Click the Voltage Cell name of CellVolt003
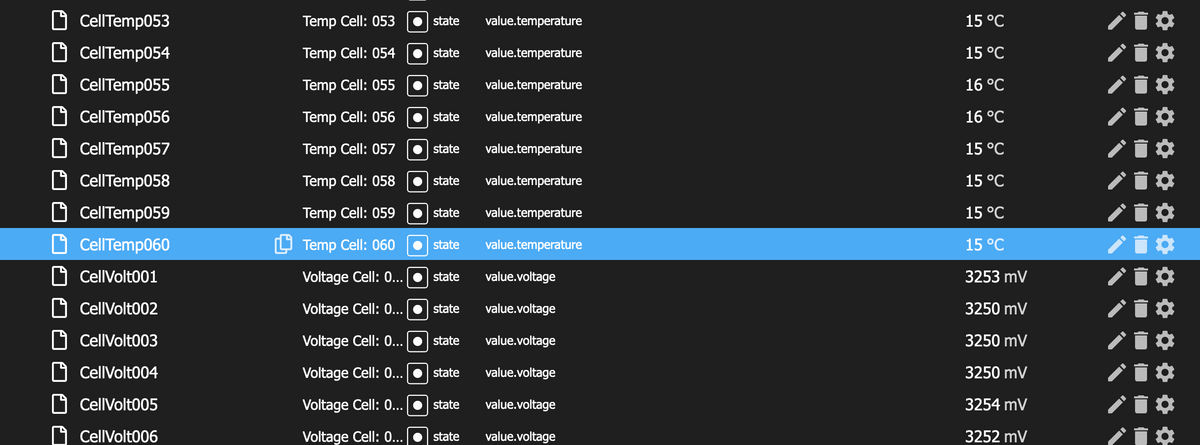 tap(352, 341)
